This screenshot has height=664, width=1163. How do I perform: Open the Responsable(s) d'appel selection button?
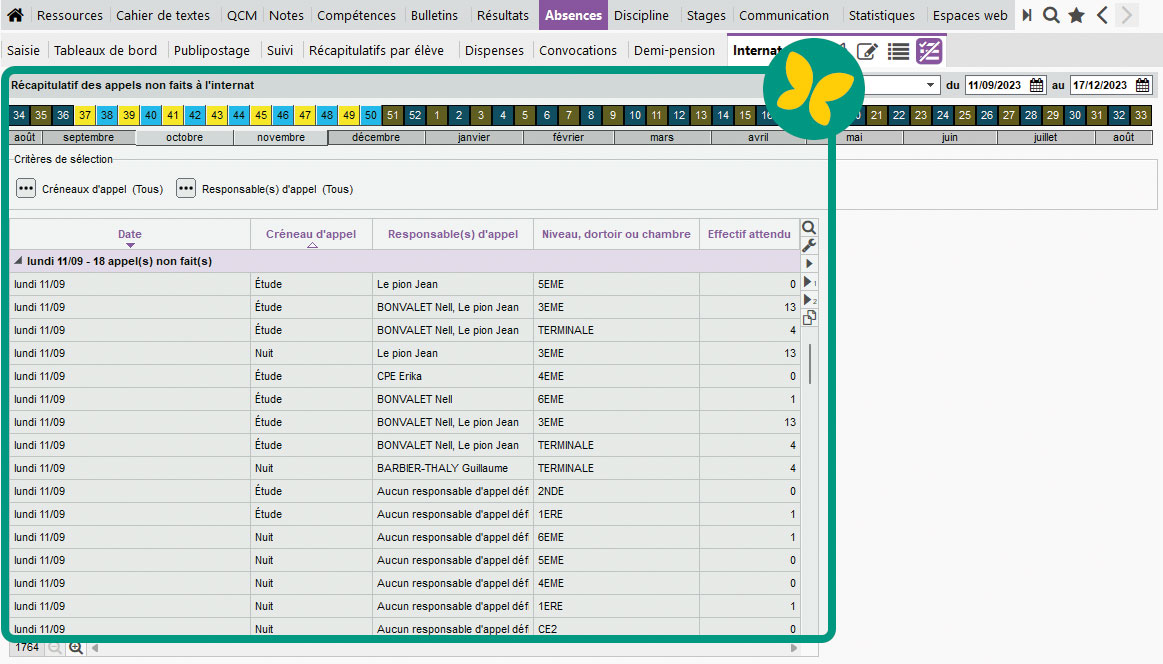(186, 189)
